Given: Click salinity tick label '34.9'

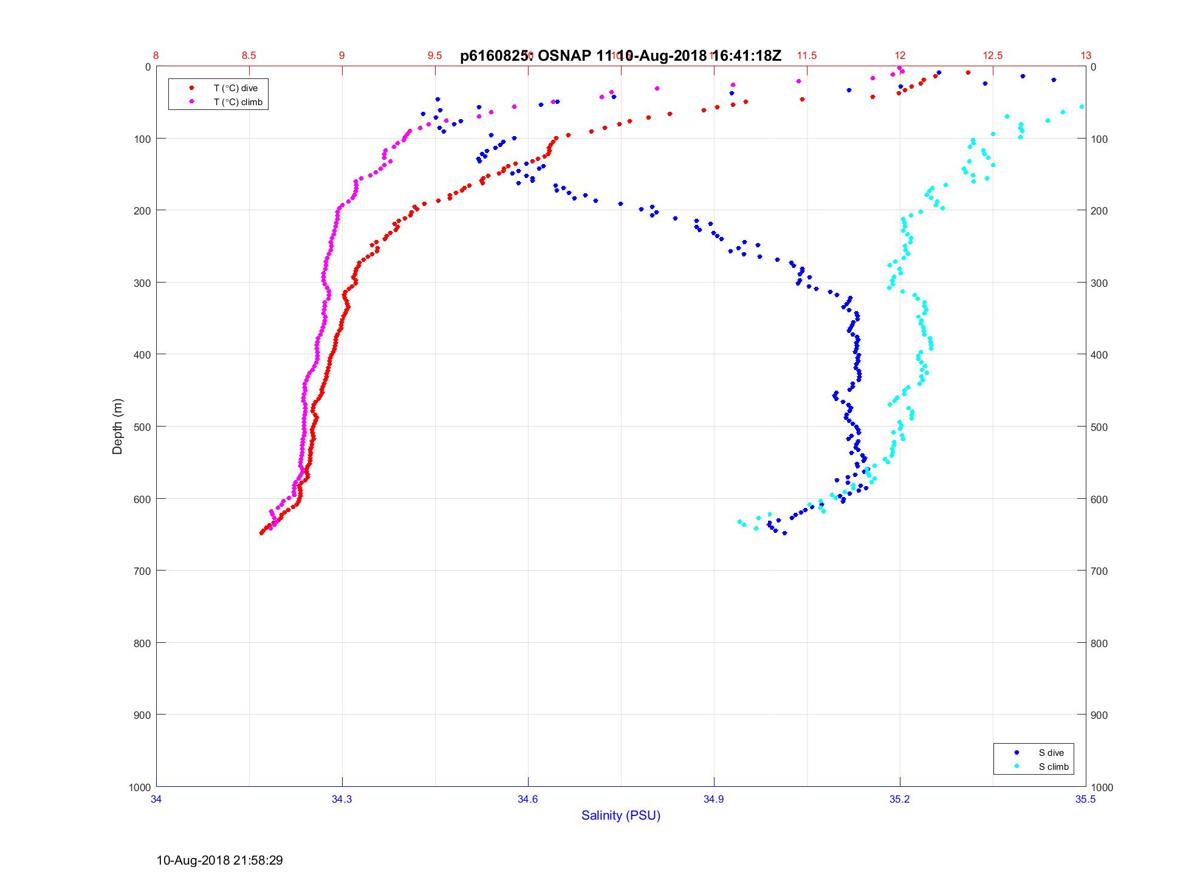Looking at the screenshot, I should click(714, 799).
